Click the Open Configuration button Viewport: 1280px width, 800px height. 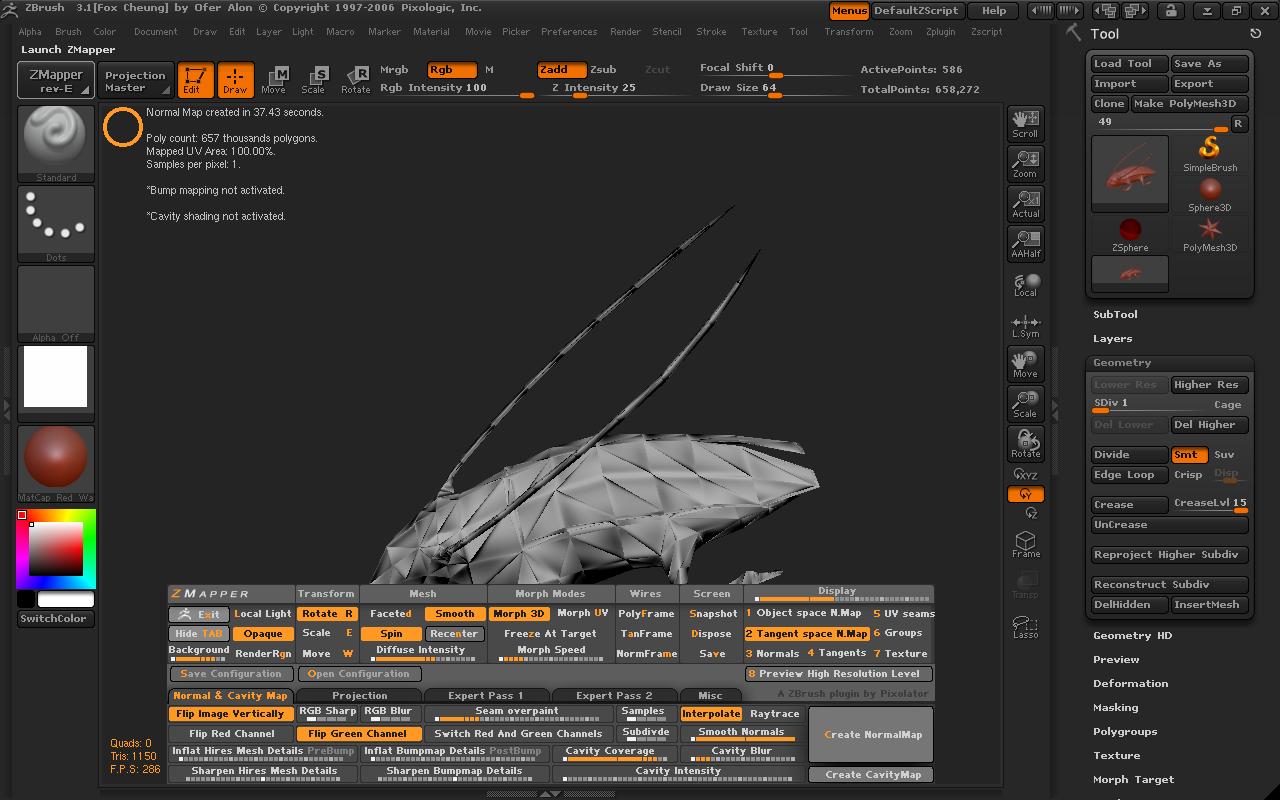point(358,674)
